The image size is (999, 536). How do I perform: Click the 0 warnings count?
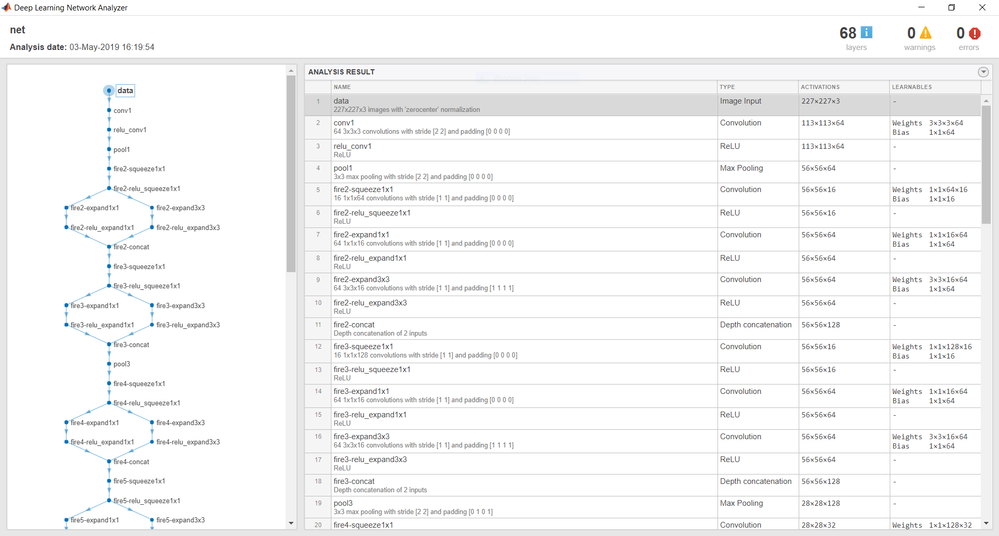911,33
